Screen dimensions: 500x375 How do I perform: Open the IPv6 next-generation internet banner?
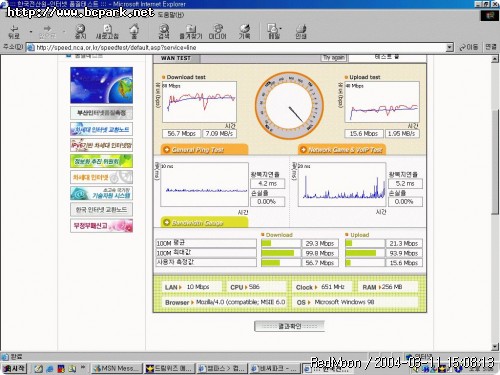click(x=101, y=145)
